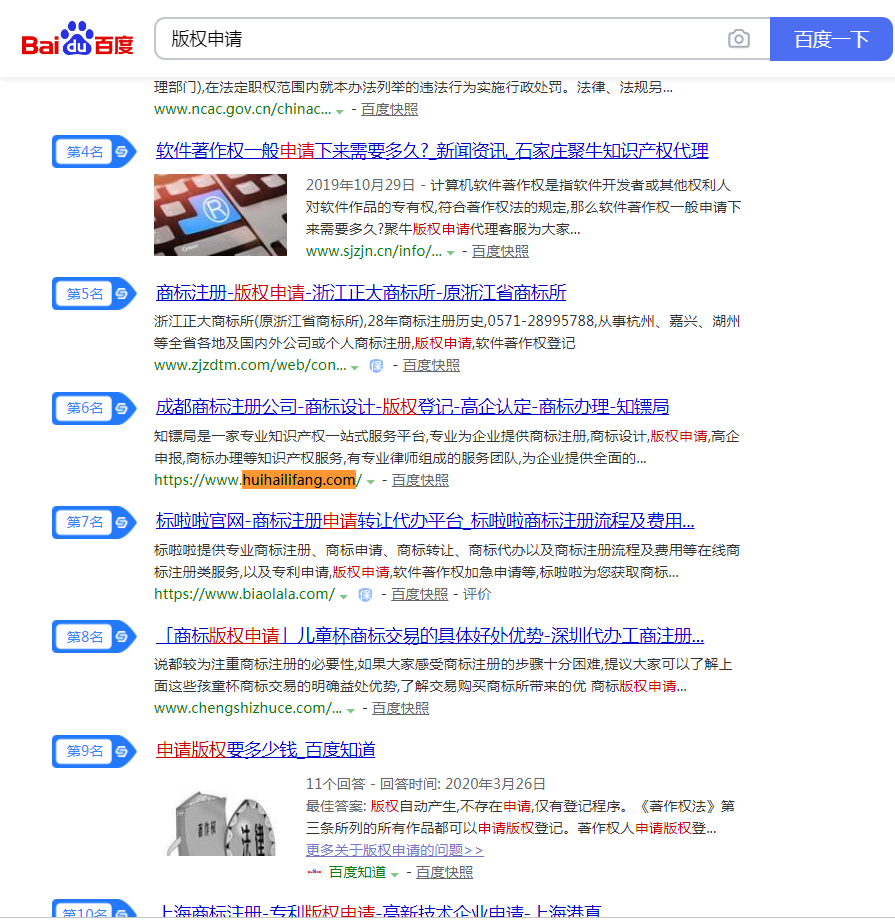Click the verified shield icon beside zjzdtm.com
The height and width of the screenshot is (924, 895).
[x=376, y=366]
